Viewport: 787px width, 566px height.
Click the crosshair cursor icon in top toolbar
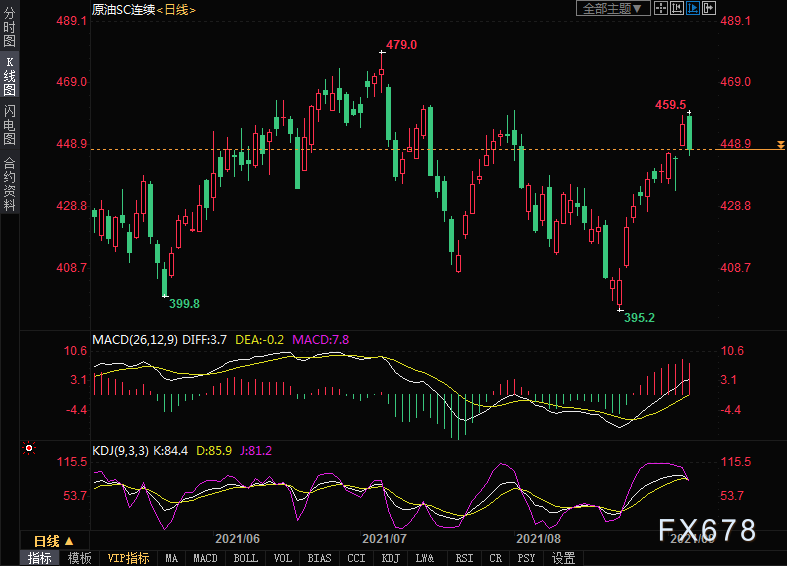[x=662, y=8]
